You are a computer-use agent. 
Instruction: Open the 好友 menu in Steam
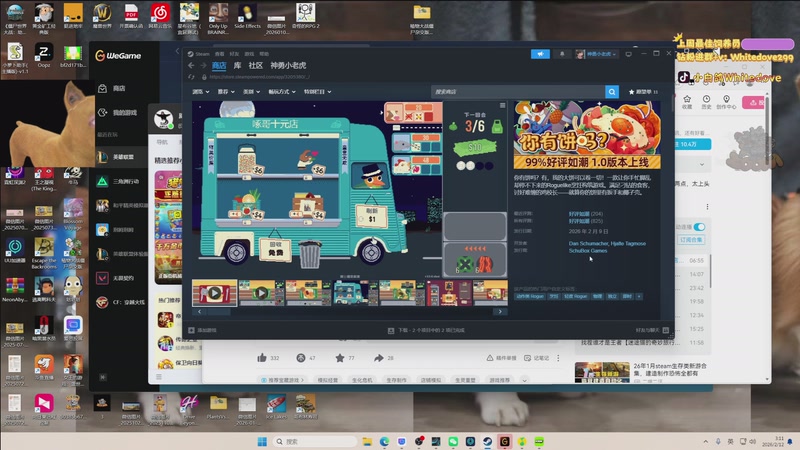tap(234, 54)
